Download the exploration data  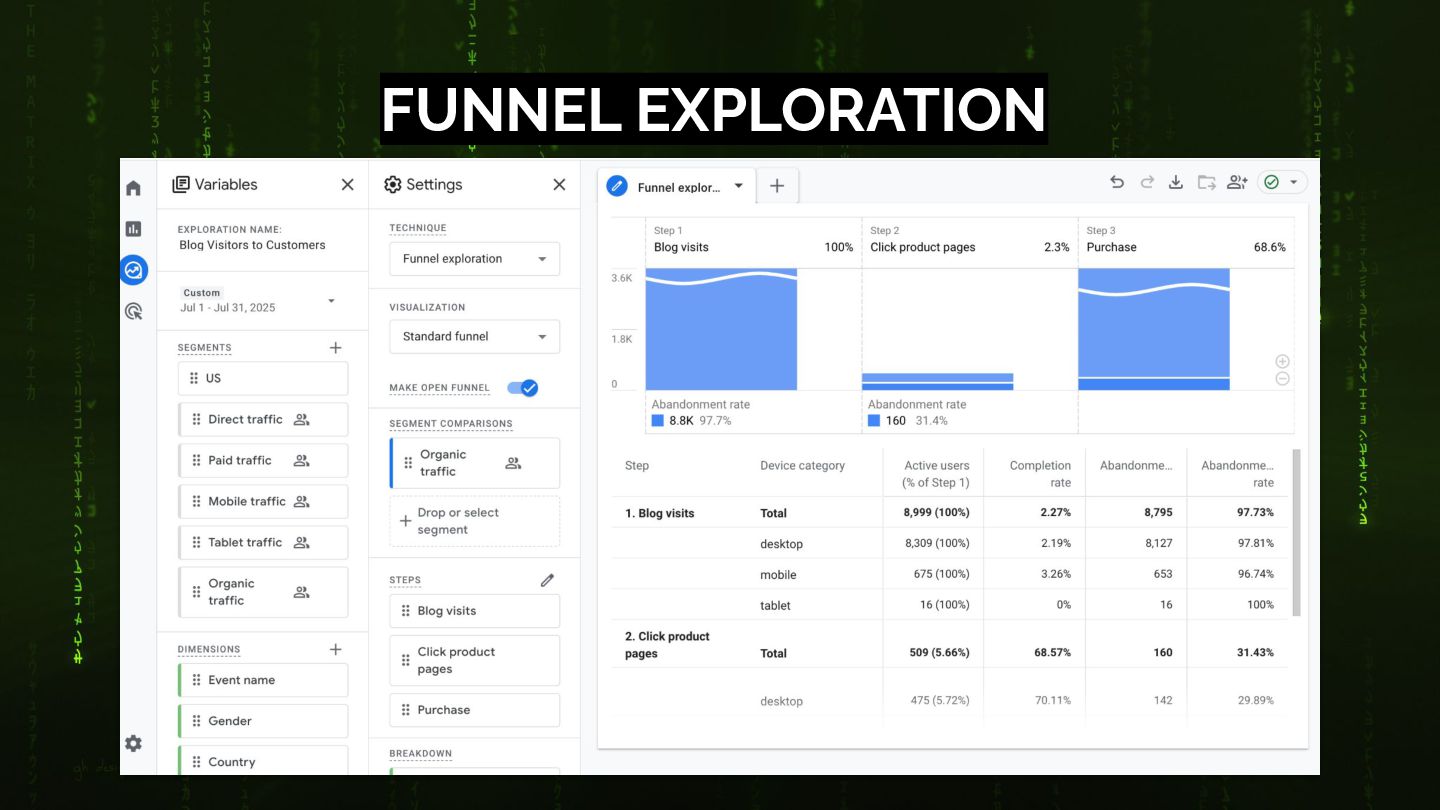click(1176, 182)
